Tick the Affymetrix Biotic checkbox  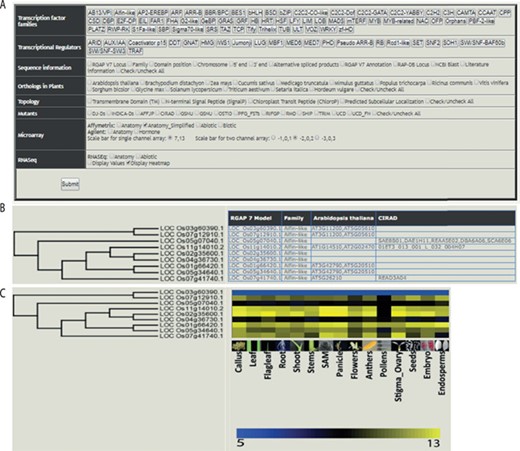(x=220, y=125)
